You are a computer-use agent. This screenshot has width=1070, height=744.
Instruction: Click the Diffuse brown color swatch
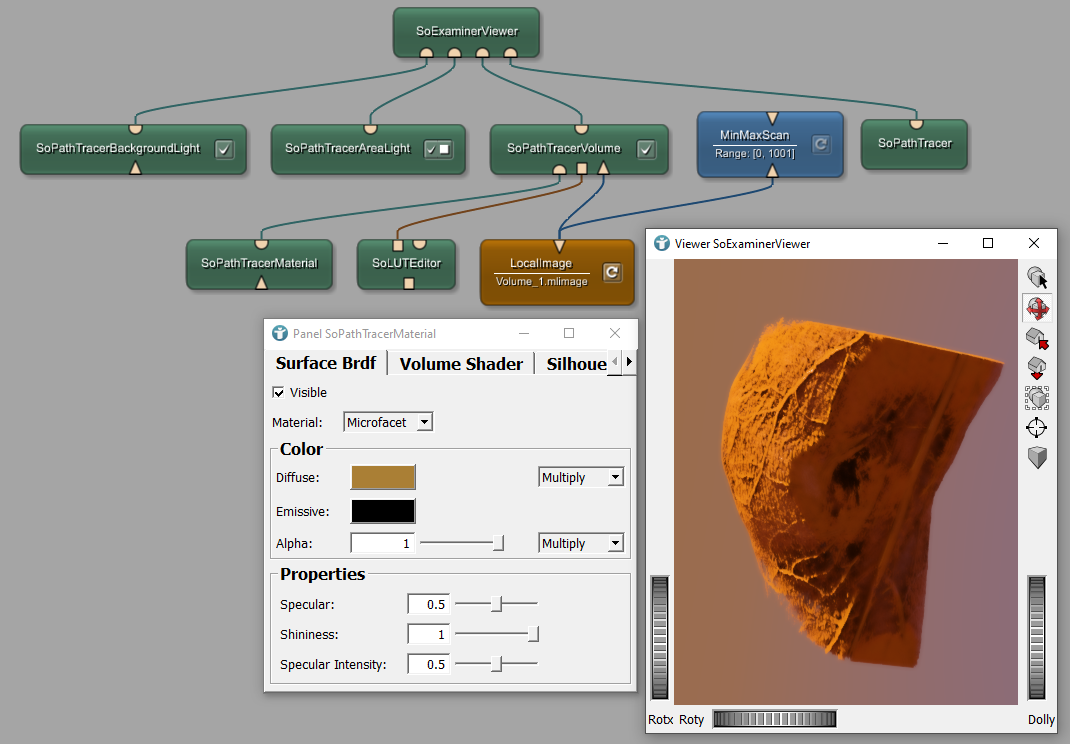(x=383, y=478)
